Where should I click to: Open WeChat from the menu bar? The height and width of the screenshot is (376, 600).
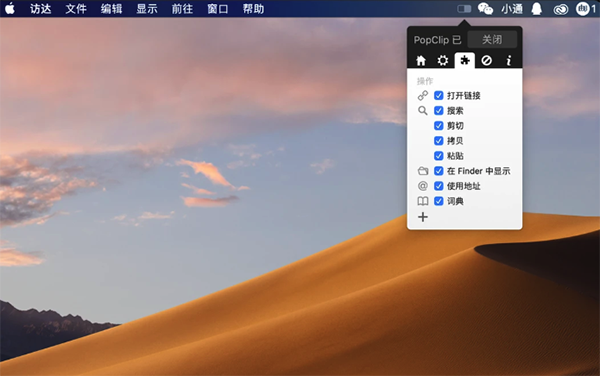(x=485, y=8)
